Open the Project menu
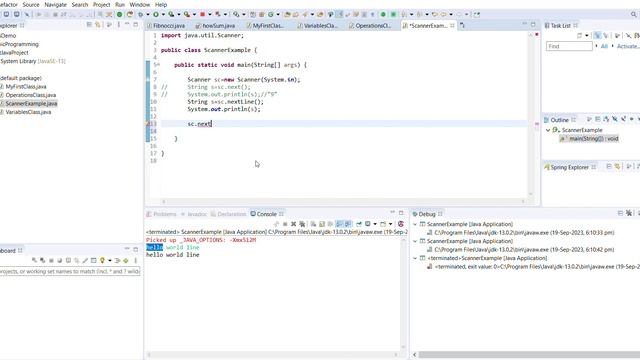The height and width of the screenshot is (360, 640). tap(102, 4)
